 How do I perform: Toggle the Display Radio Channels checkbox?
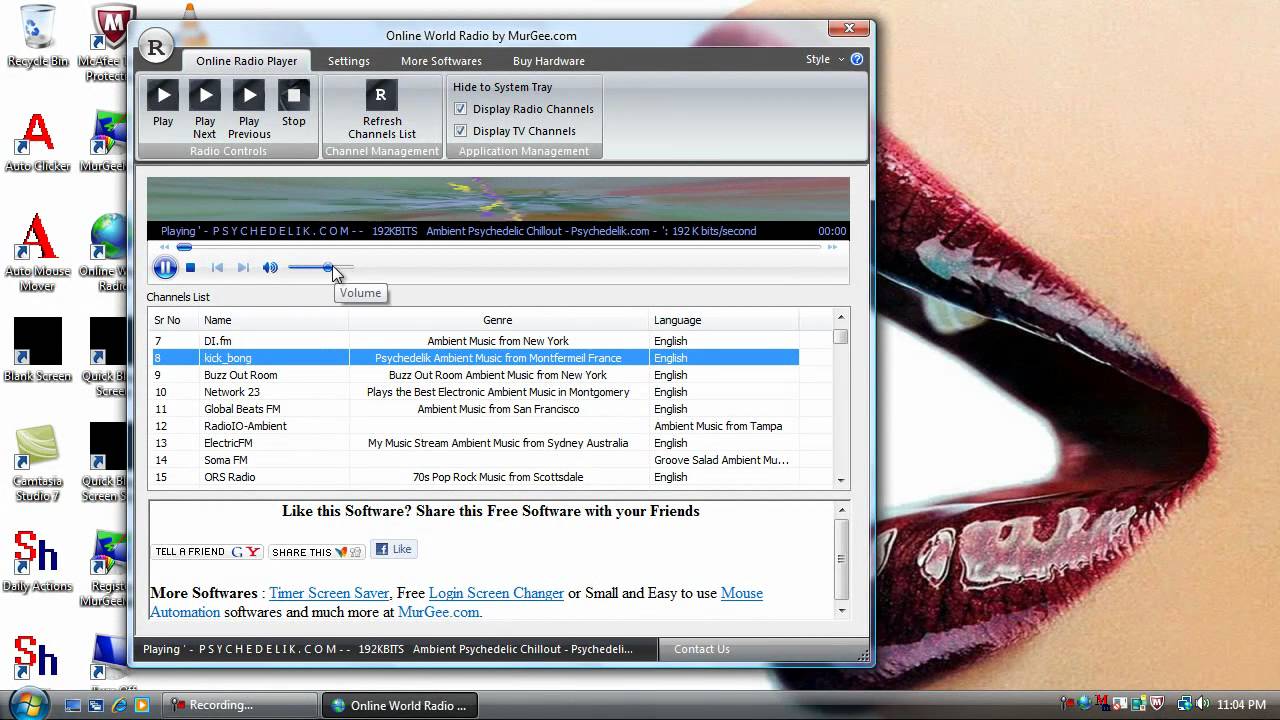click(461, 109)
